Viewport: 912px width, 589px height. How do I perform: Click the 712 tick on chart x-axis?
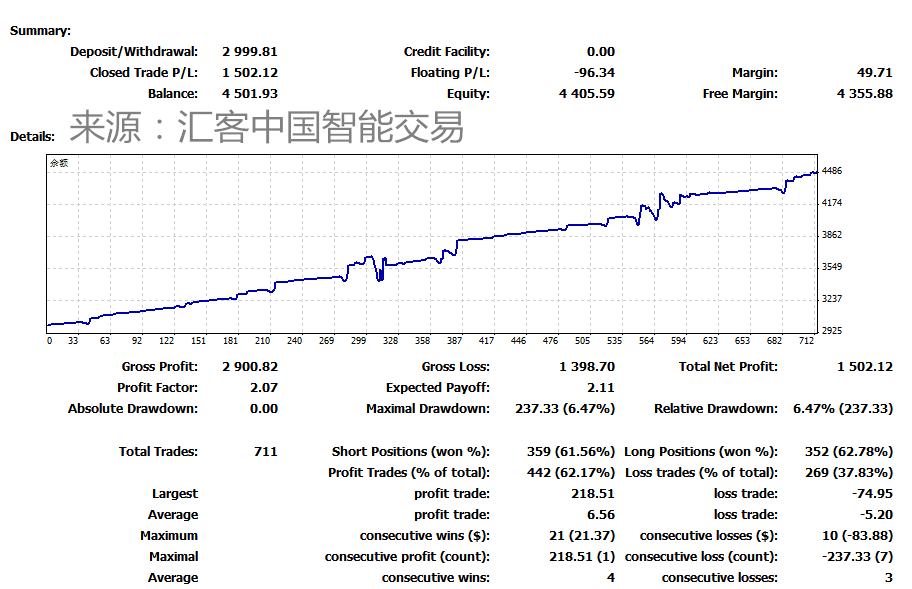806,341
